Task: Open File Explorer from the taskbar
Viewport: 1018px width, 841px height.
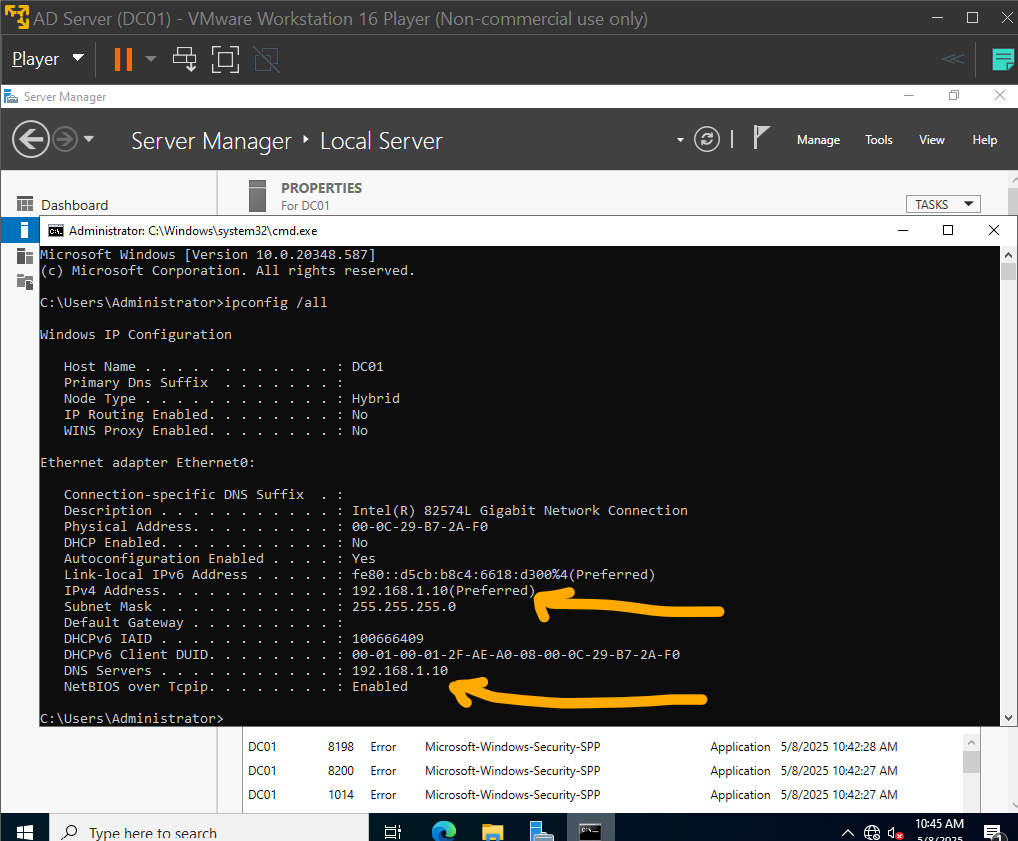Action: point(493,831)
